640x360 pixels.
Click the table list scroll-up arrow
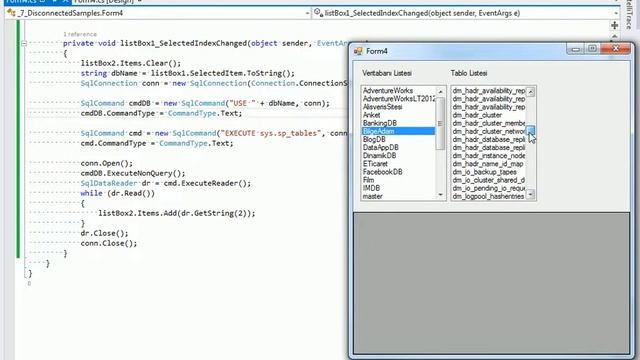531,92
